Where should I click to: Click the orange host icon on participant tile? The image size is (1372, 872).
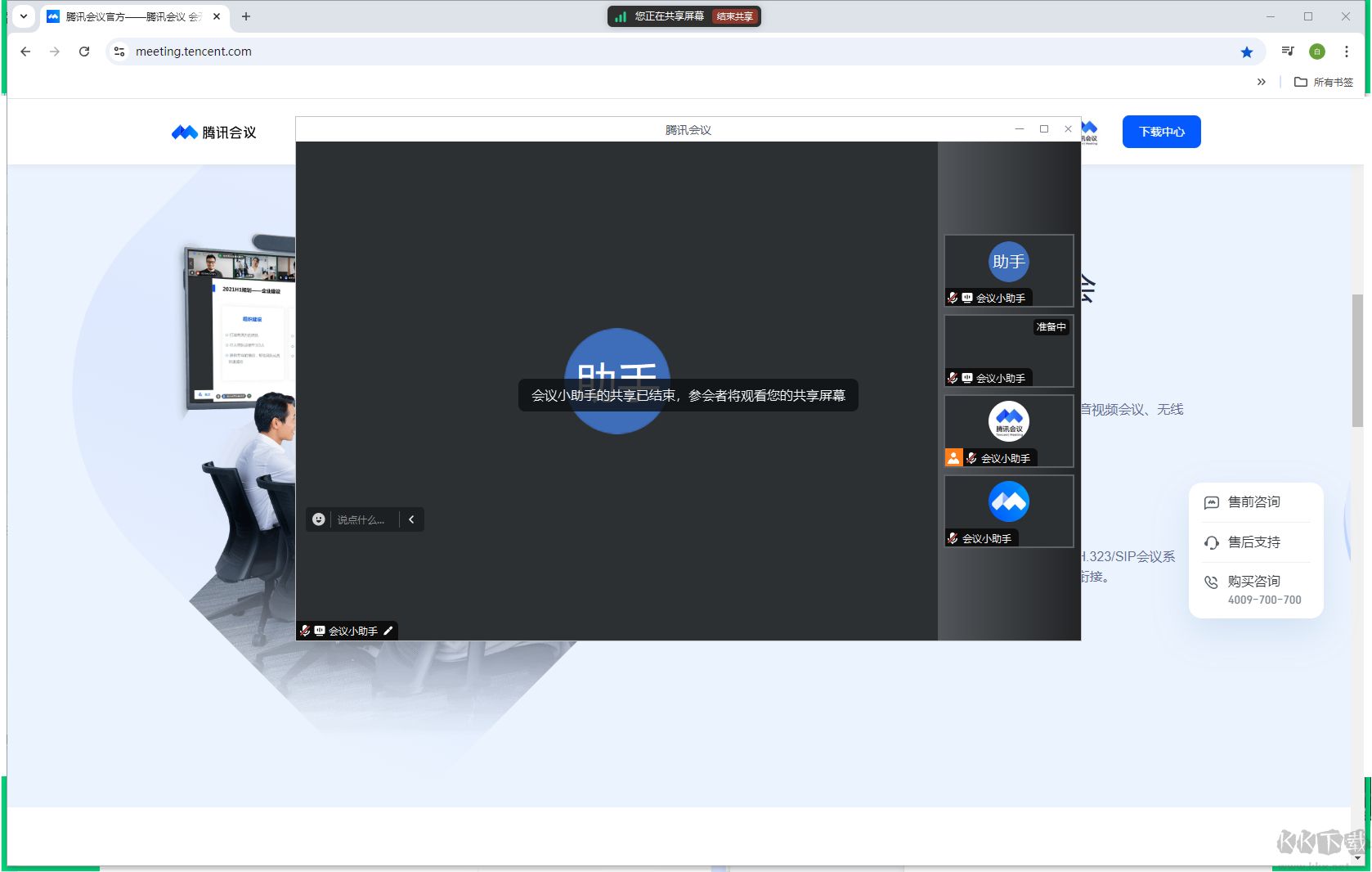click(953, 458)
